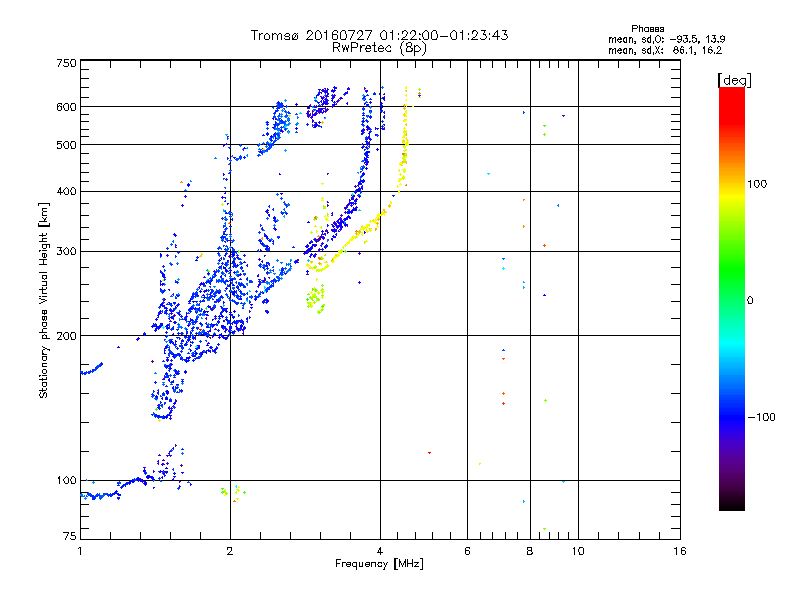Click the x-axis tick label '10'

click(578, 551)
